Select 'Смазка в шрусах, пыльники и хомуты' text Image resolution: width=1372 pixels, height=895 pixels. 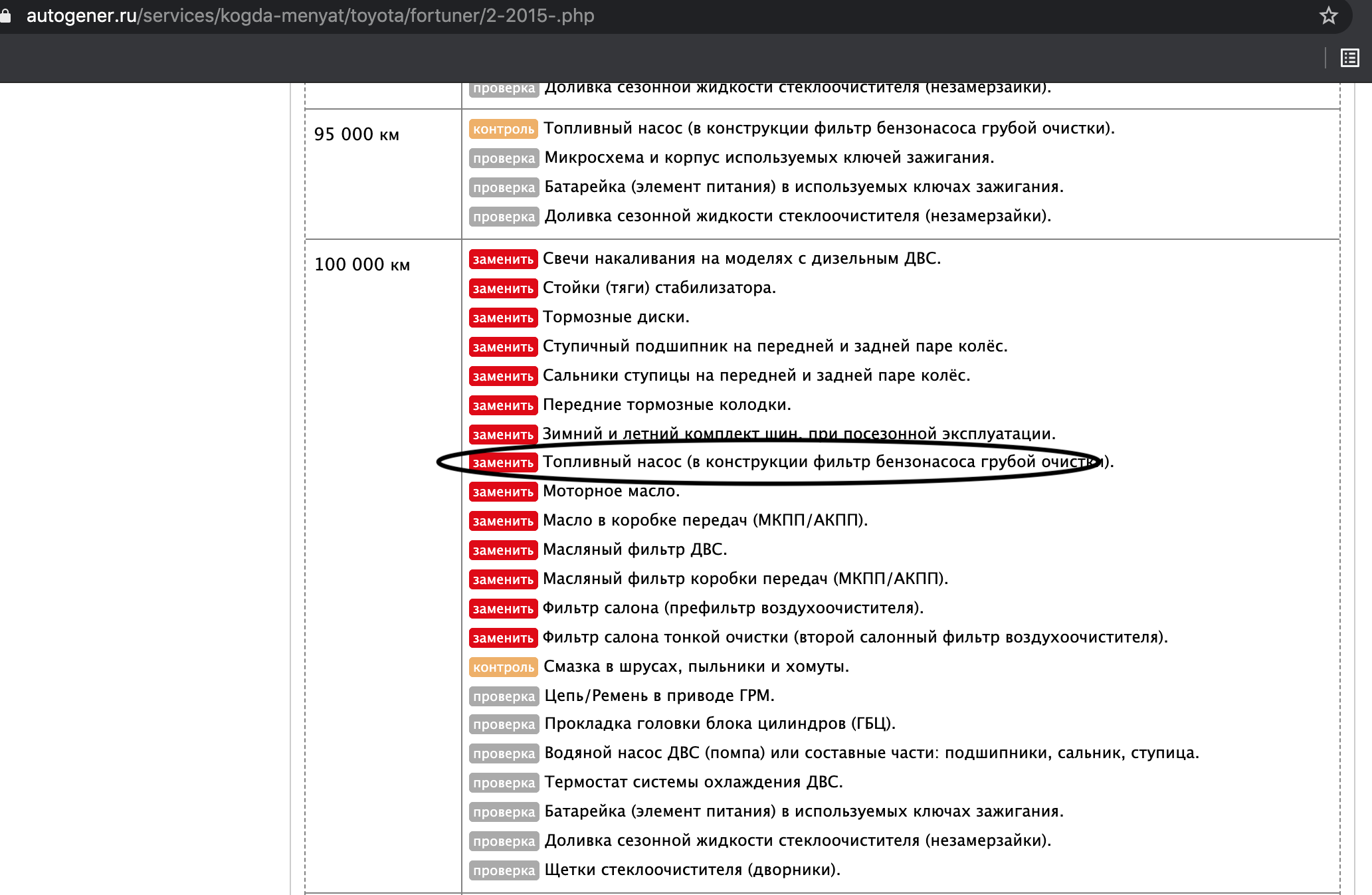[x=696, y=666]
